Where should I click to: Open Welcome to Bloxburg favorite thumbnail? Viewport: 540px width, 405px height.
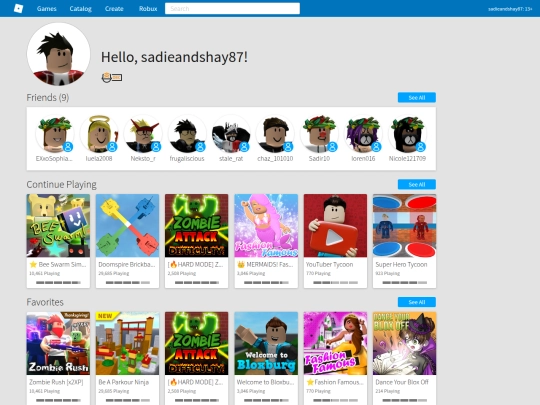coord(266,343)
